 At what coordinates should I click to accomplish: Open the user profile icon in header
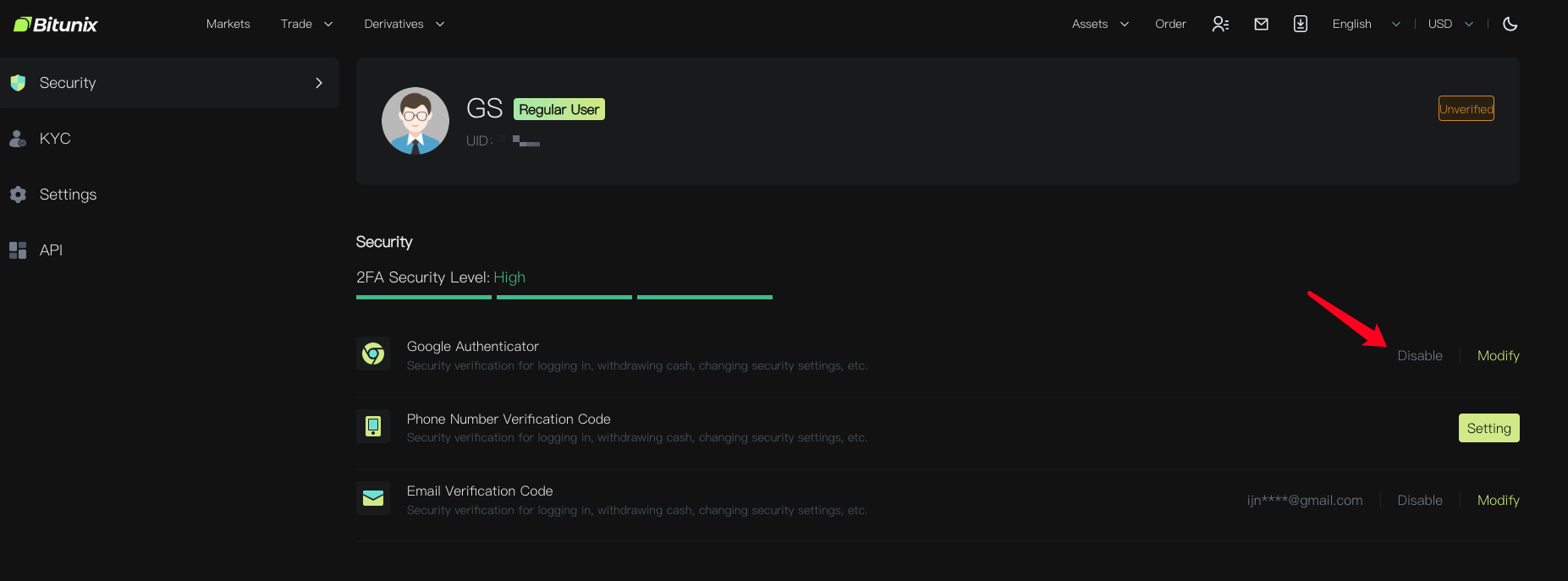point(1220,25)
